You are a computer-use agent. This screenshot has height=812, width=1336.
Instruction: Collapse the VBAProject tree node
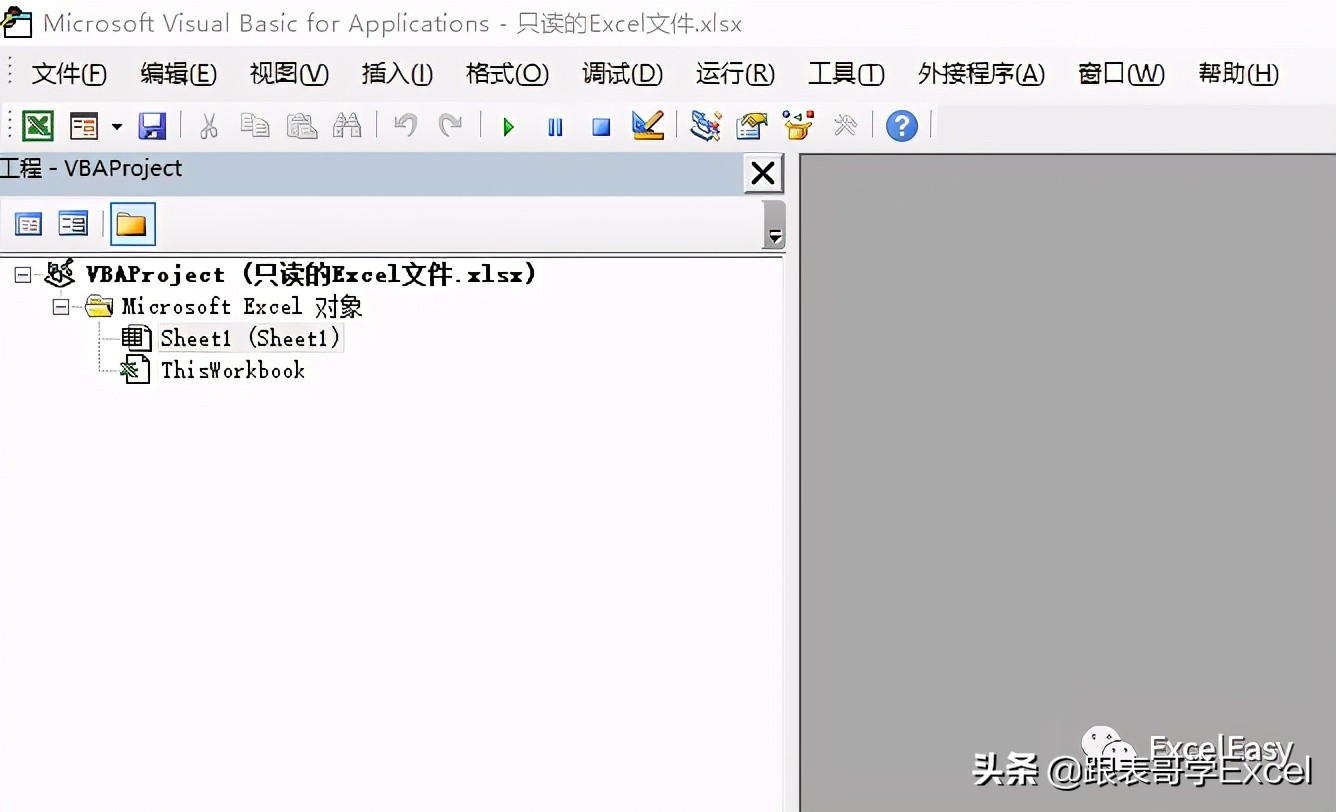pyautogui.click(x=23, y=275)
